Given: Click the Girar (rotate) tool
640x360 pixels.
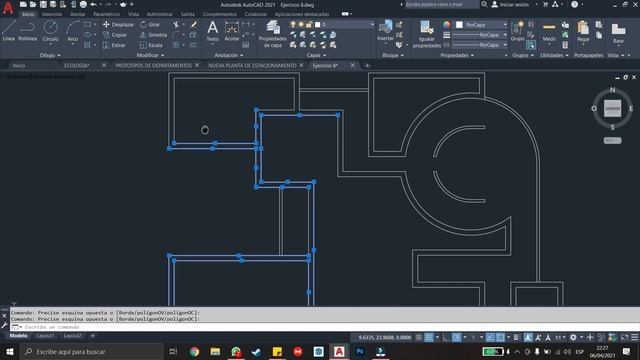Looking at the screenshot, I should (150, 24).
